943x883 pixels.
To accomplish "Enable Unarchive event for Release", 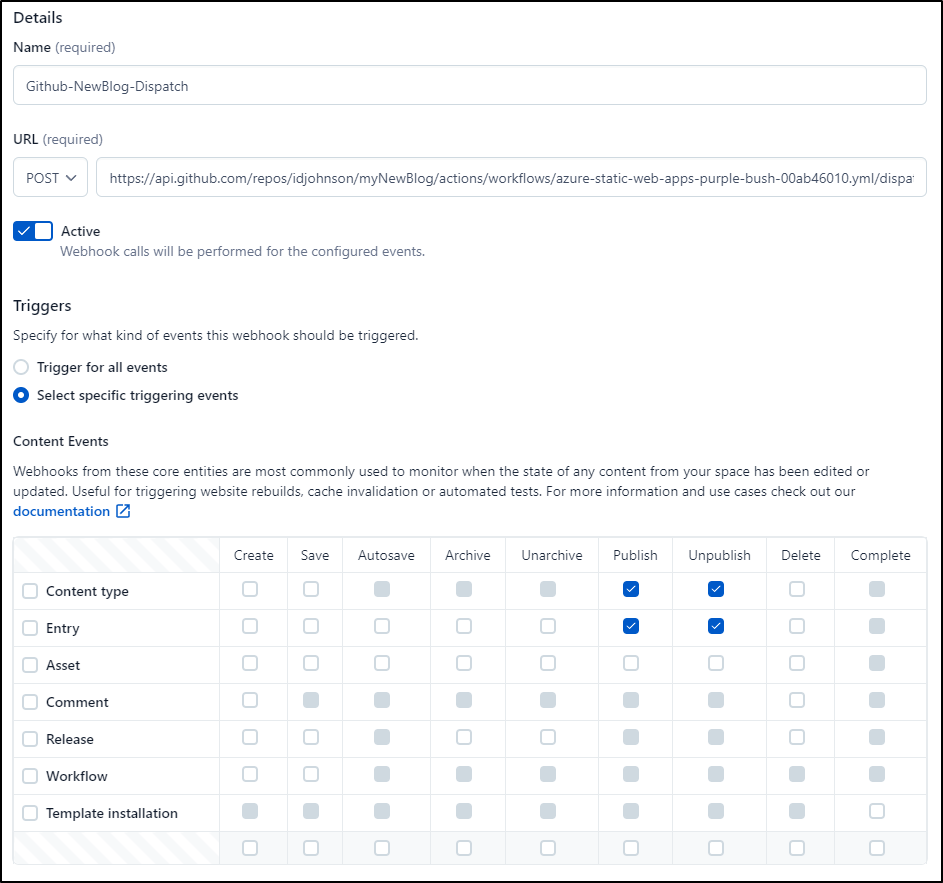I will pos(548,737).
